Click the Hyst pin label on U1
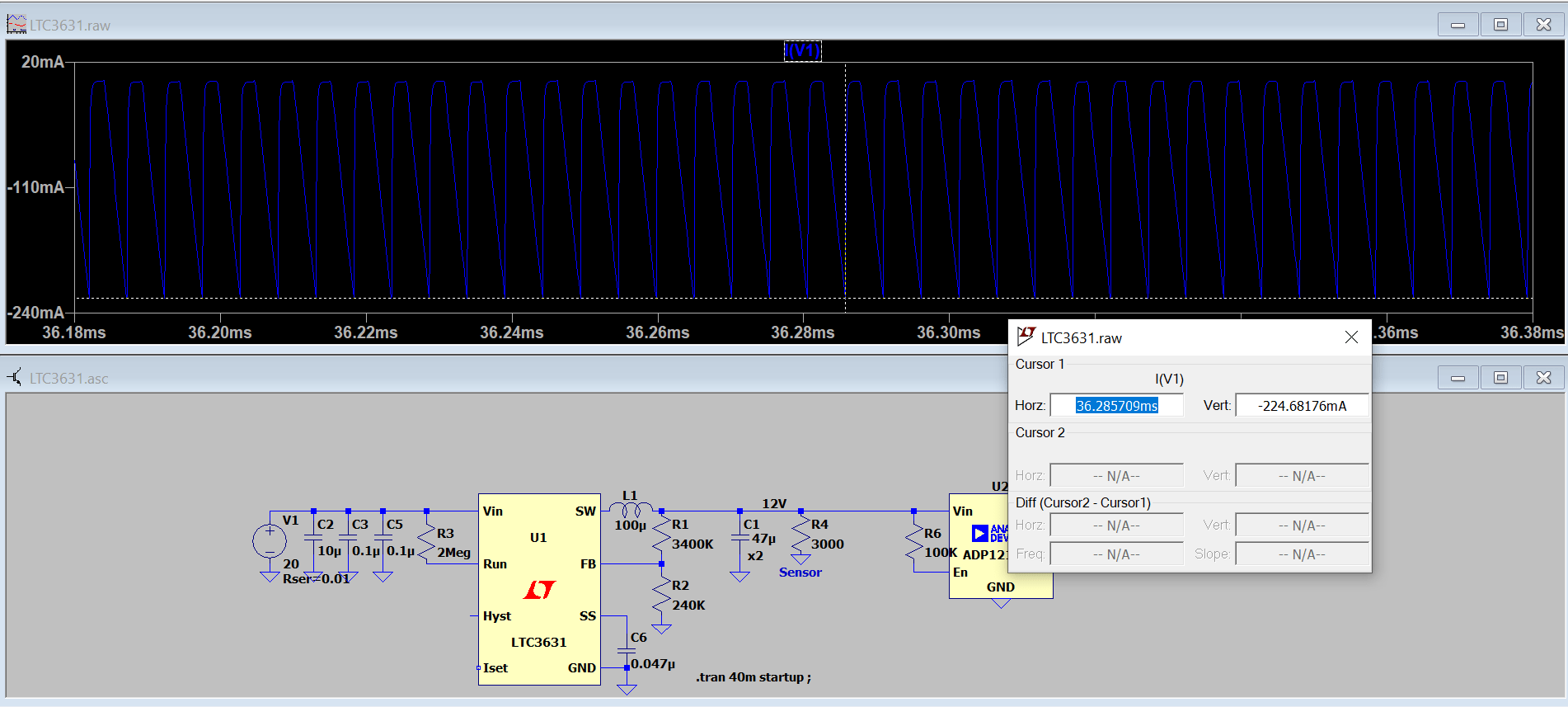Image resolution: width=1568 pixels, height=707 pixels. [x=497, y=615]
